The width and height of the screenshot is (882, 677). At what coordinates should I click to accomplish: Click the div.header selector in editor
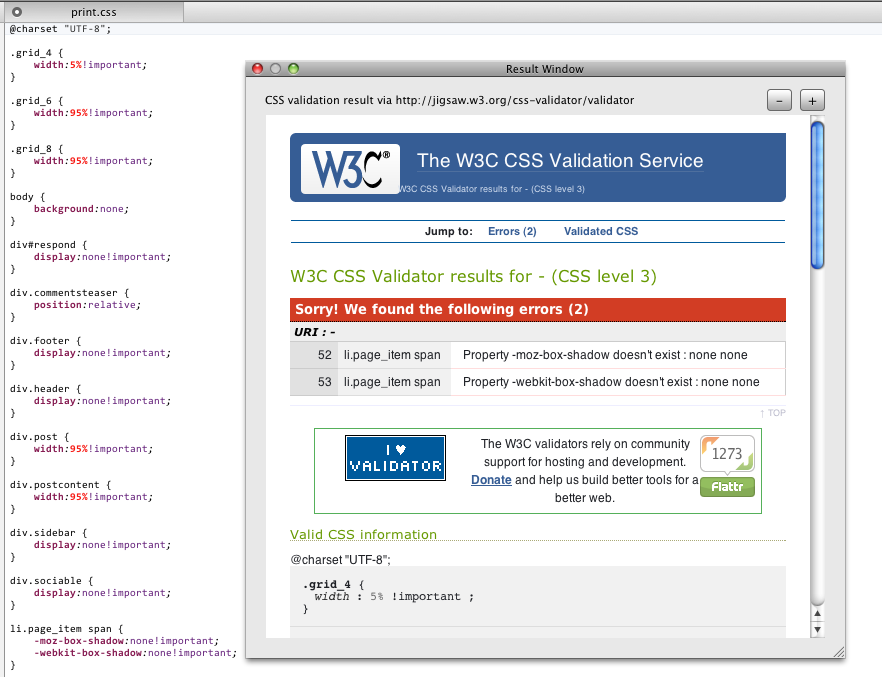46,389
